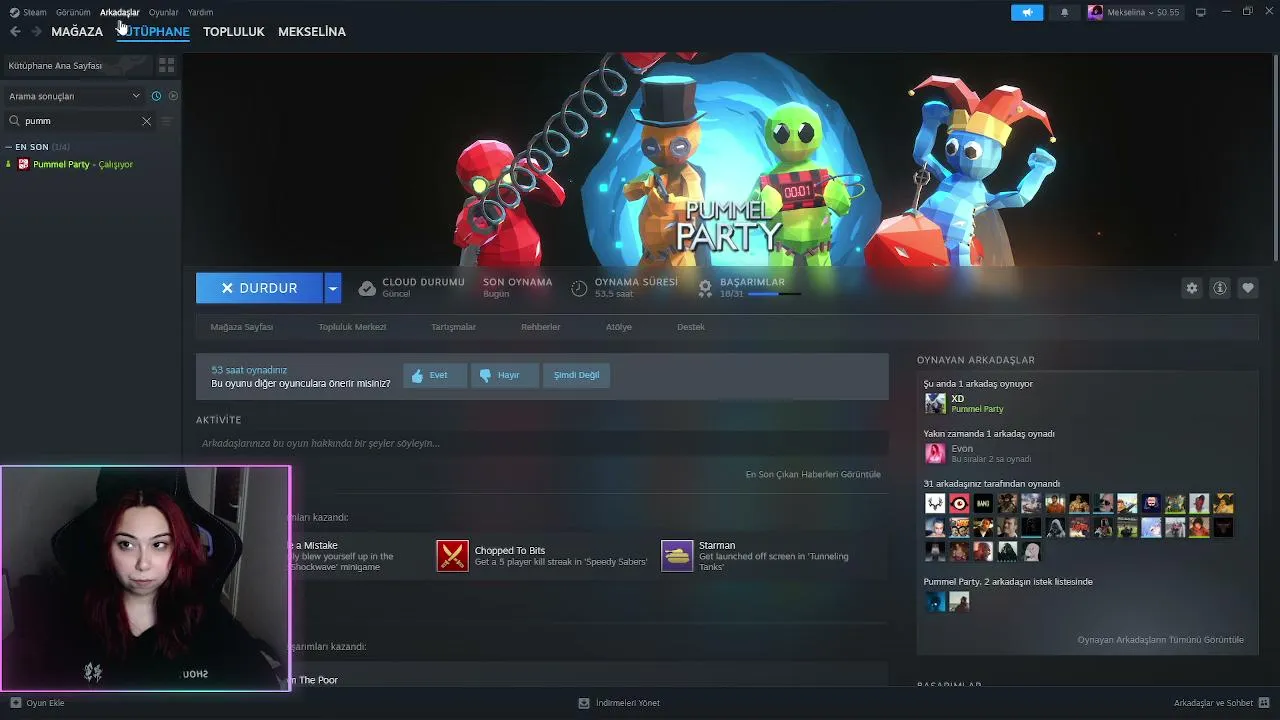This screenshot has width=1280, height=720.
Task: Toggle the sort-by-recent clock icon
Action: pyautogui.click(x=156, y=96)
